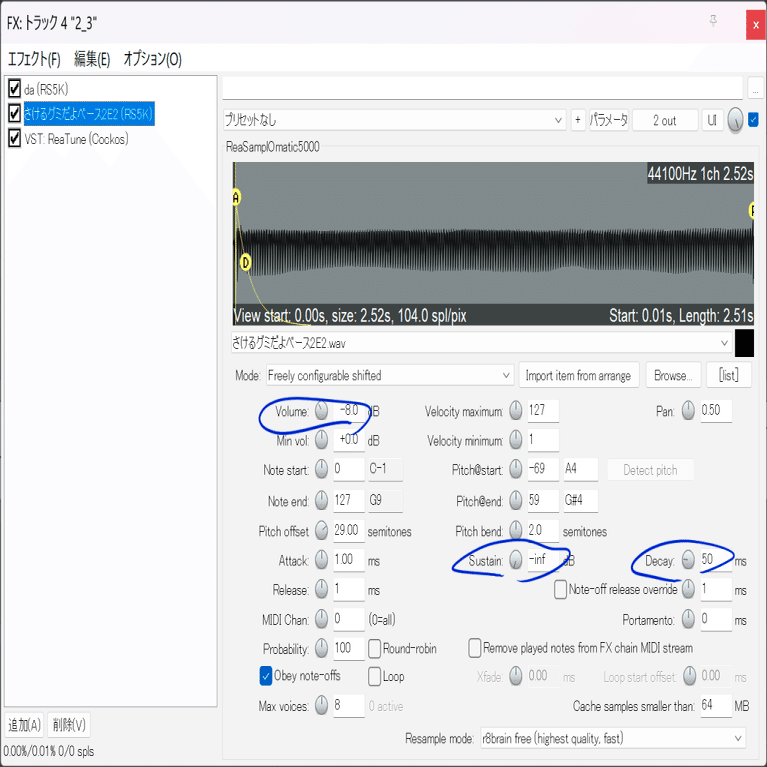The image size is (767, 767).
Task: Open the 編集(E) menu
Action: coord(92,59)
